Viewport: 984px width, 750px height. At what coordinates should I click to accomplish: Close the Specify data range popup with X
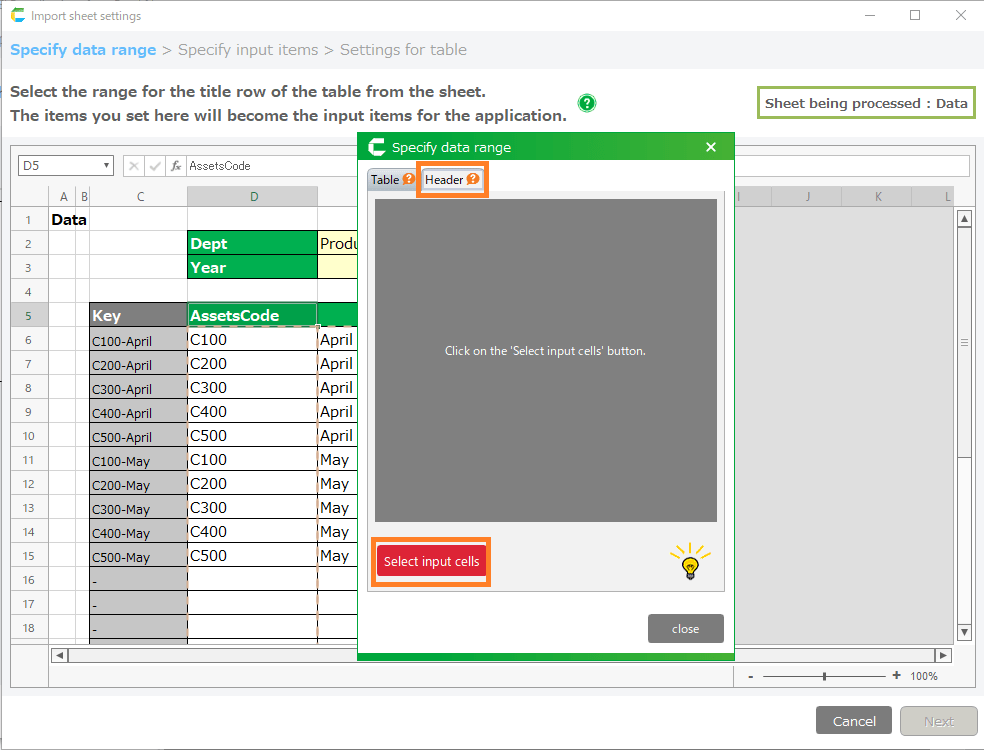tap(711, 147)
